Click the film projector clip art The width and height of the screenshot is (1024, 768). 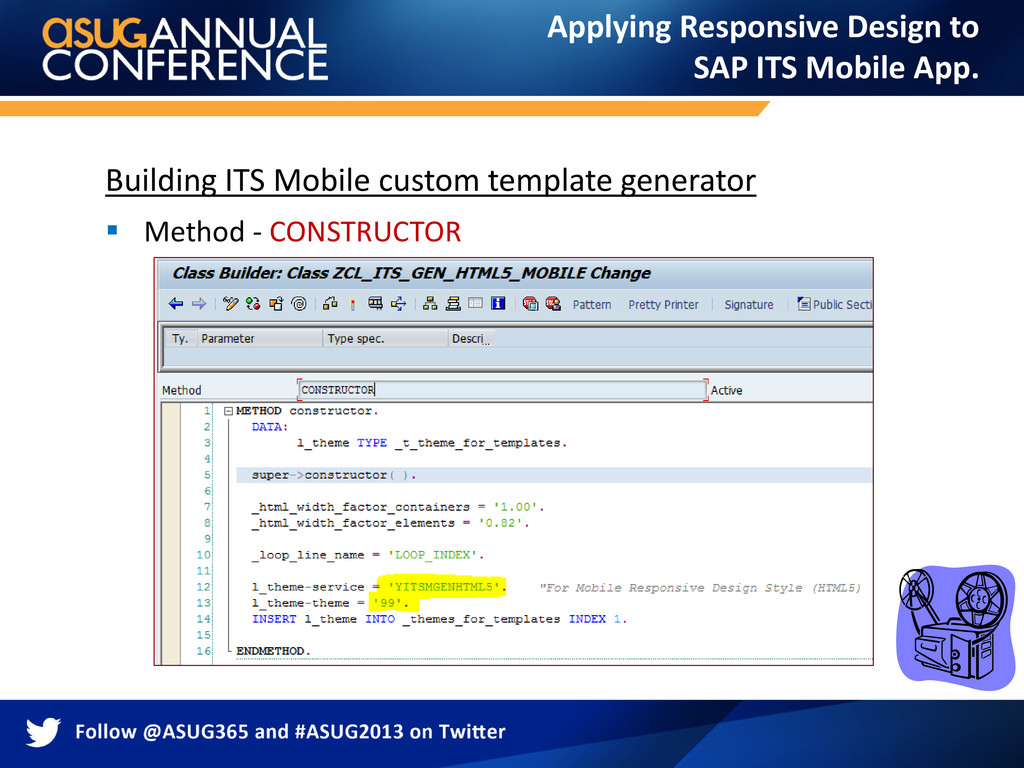(955, 627)
